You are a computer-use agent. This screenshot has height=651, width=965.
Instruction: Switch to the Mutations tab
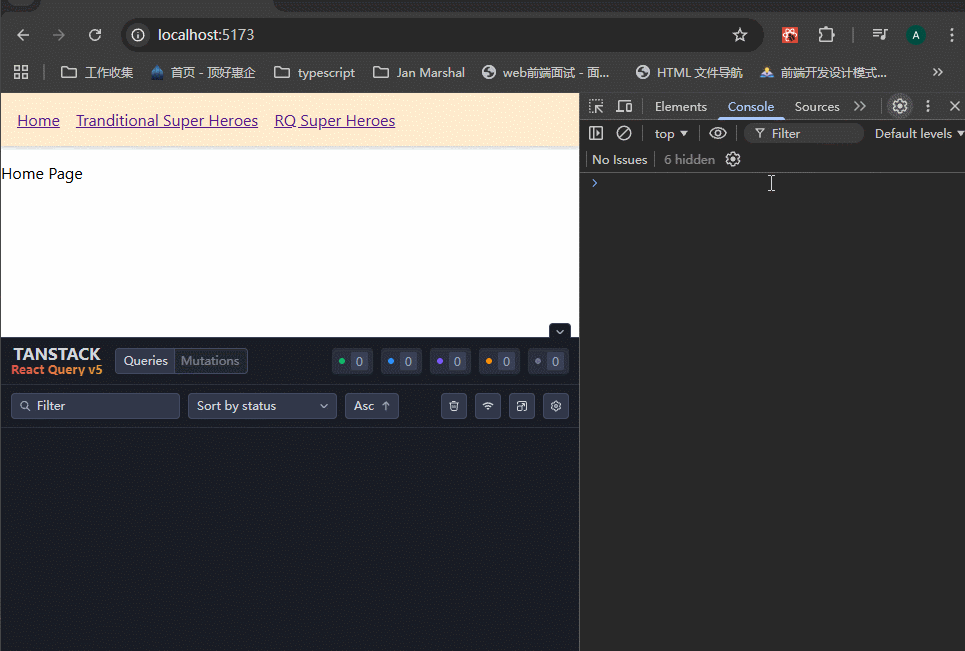click(210, 361)
